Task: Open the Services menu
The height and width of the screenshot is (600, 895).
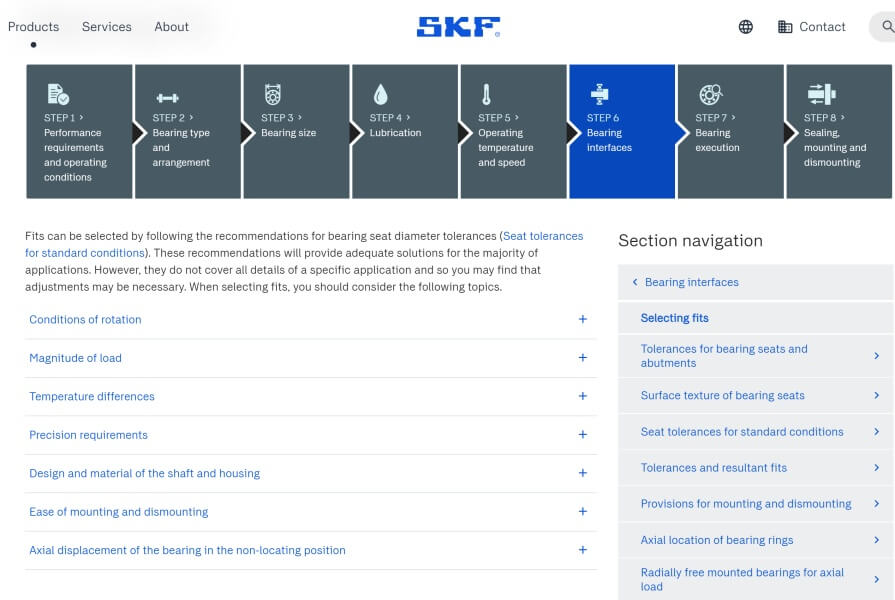Action: [x=106, y=27]
